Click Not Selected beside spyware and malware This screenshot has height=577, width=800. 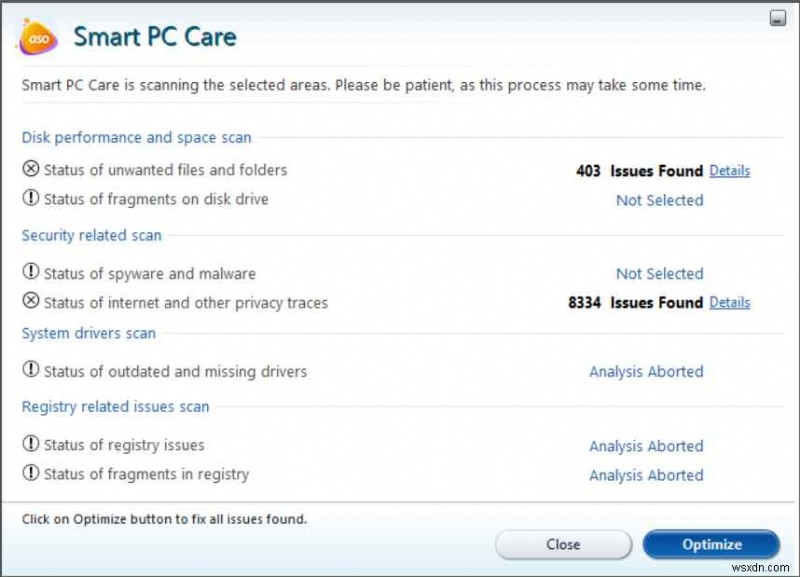click(x=659, y=273)
